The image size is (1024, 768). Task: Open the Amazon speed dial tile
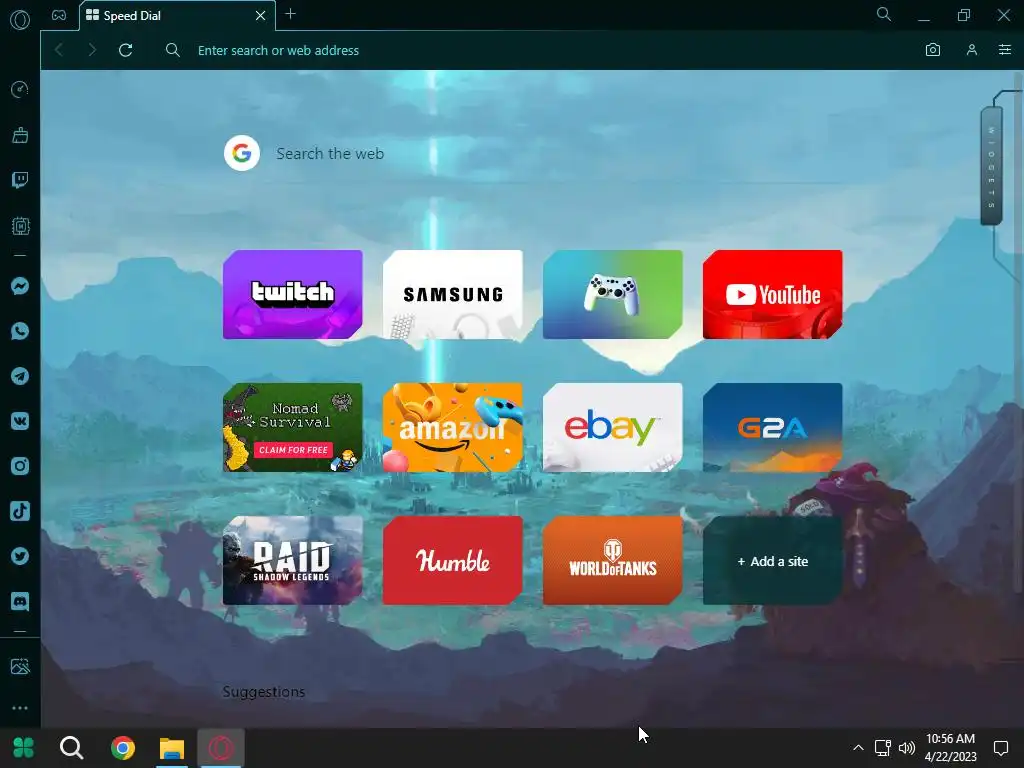[x=453, y=428]
